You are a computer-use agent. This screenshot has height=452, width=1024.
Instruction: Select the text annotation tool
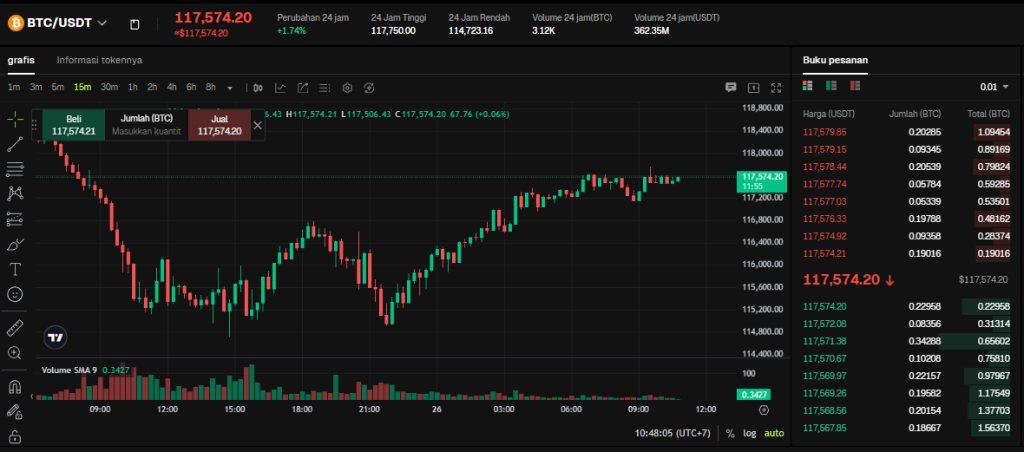[15, 269]
